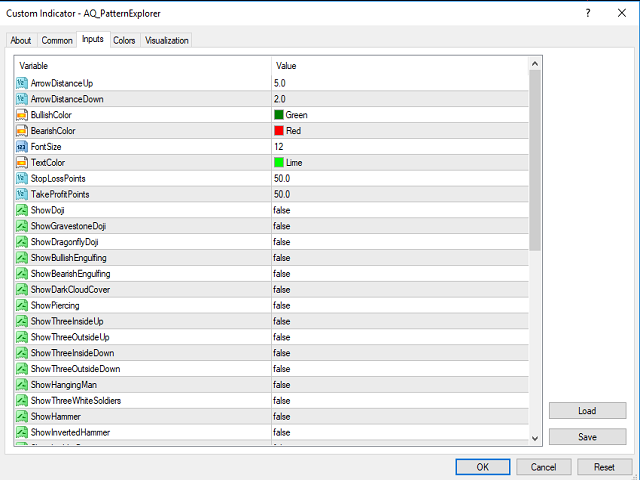Select the ArrowDistanceUp value 5.0

pyautogui.click(x=280, y=83)
